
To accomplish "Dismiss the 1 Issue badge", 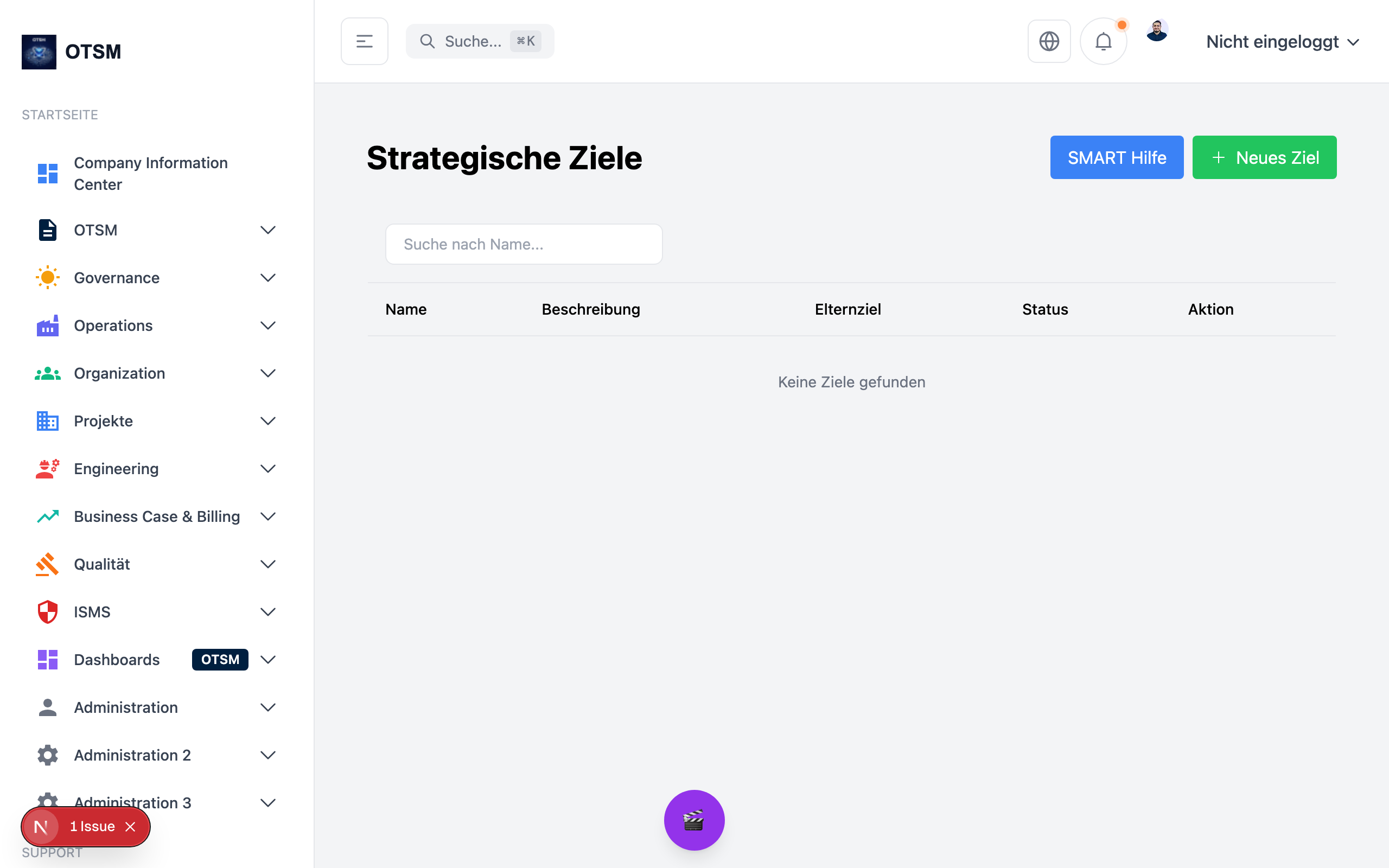I will tap(131, 827).
